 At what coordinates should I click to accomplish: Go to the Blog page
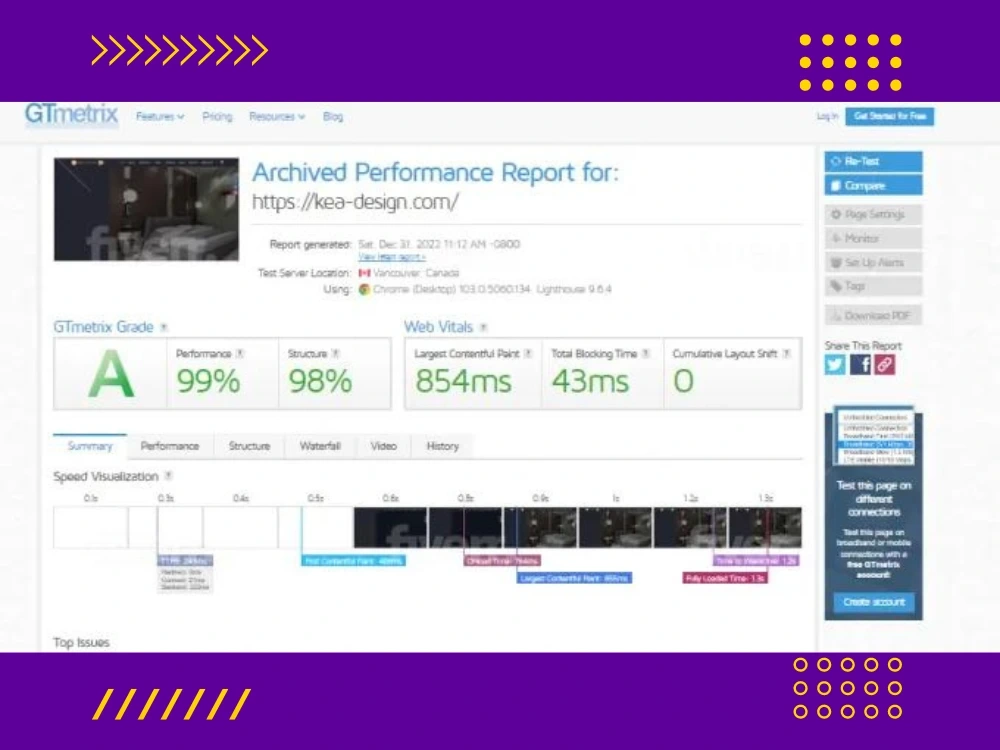point(333,117)
